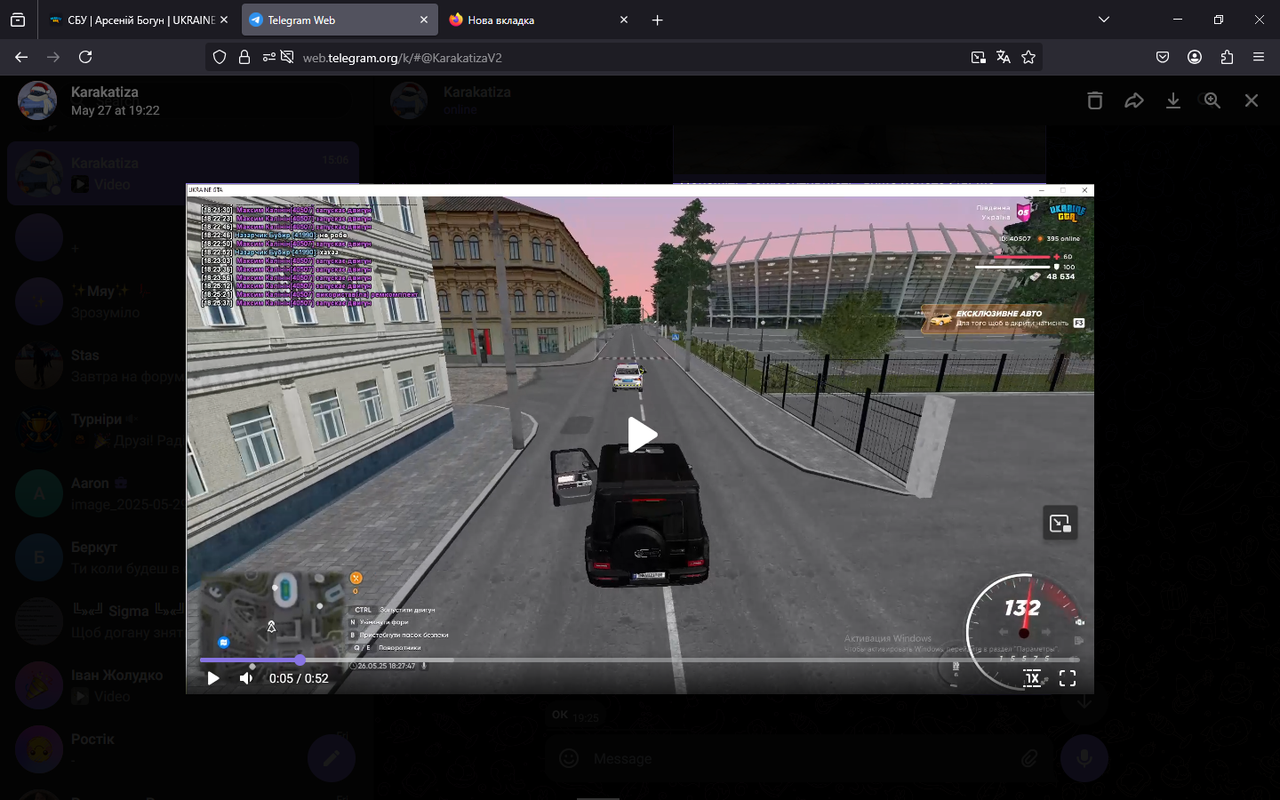Close the Telegram media viewer
1280x800 pixels.
(1251, 100)
